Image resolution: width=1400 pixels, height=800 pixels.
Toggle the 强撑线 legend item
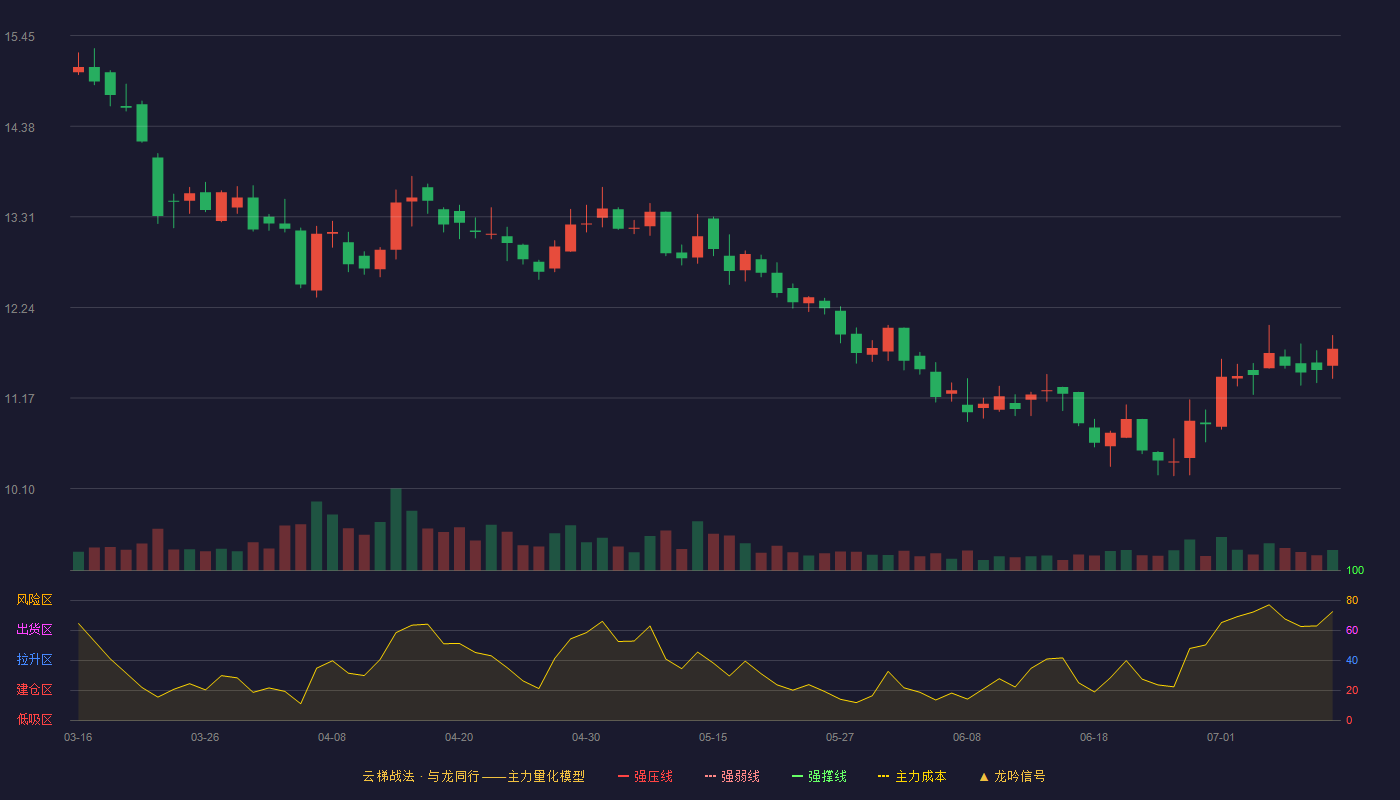819,776
